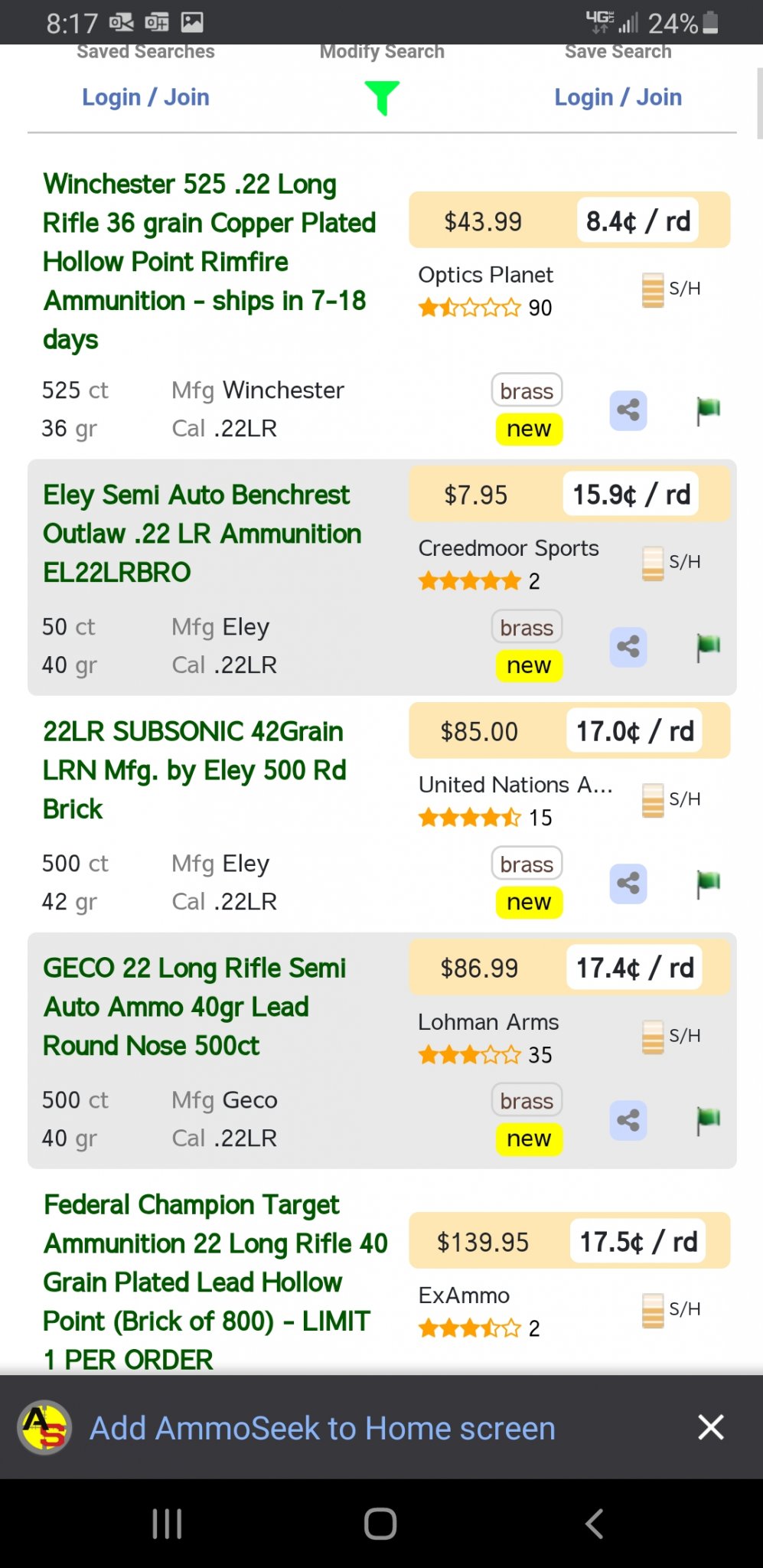Open GECO 22 Long Rifle Semi Auto listing

pyautogui.click(x=195, y=1006)
